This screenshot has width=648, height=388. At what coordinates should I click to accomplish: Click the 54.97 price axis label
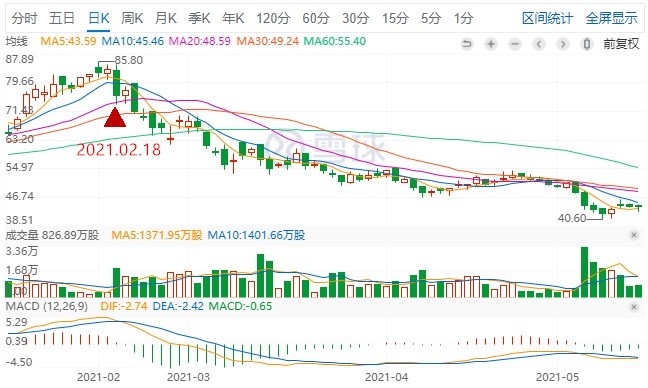coord(19,167)
